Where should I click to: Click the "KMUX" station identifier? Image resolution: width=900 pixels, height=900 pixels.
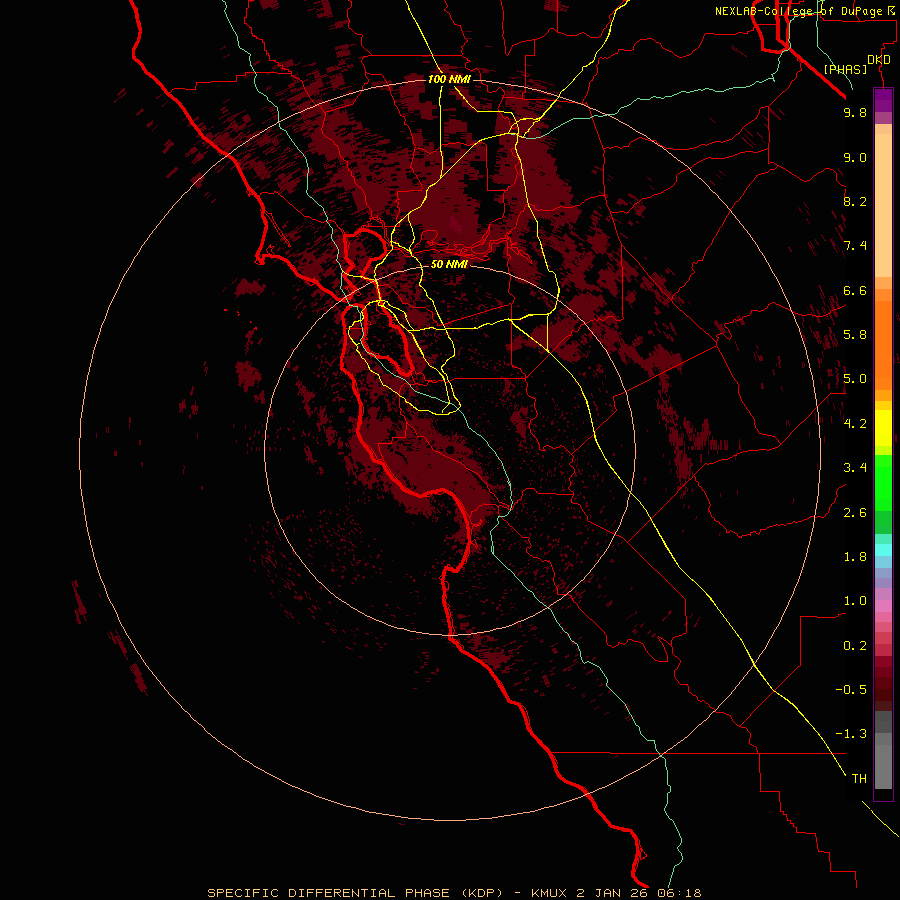(548, 893)
